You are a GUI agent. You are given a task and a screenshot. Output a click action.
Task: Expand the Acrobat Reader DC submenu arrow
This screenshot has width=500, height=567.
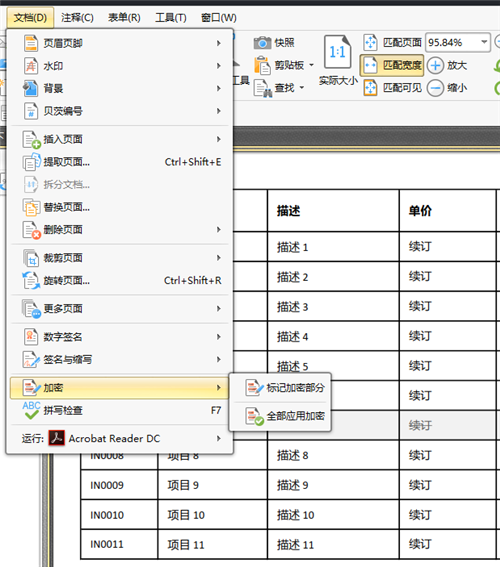pyautogui.click(x=219, y=439)
